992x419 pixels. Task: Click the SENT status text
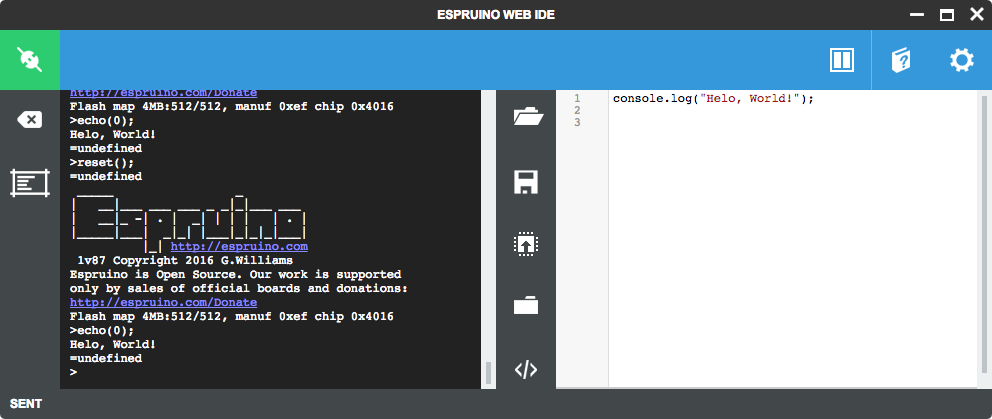coord(26,404)
